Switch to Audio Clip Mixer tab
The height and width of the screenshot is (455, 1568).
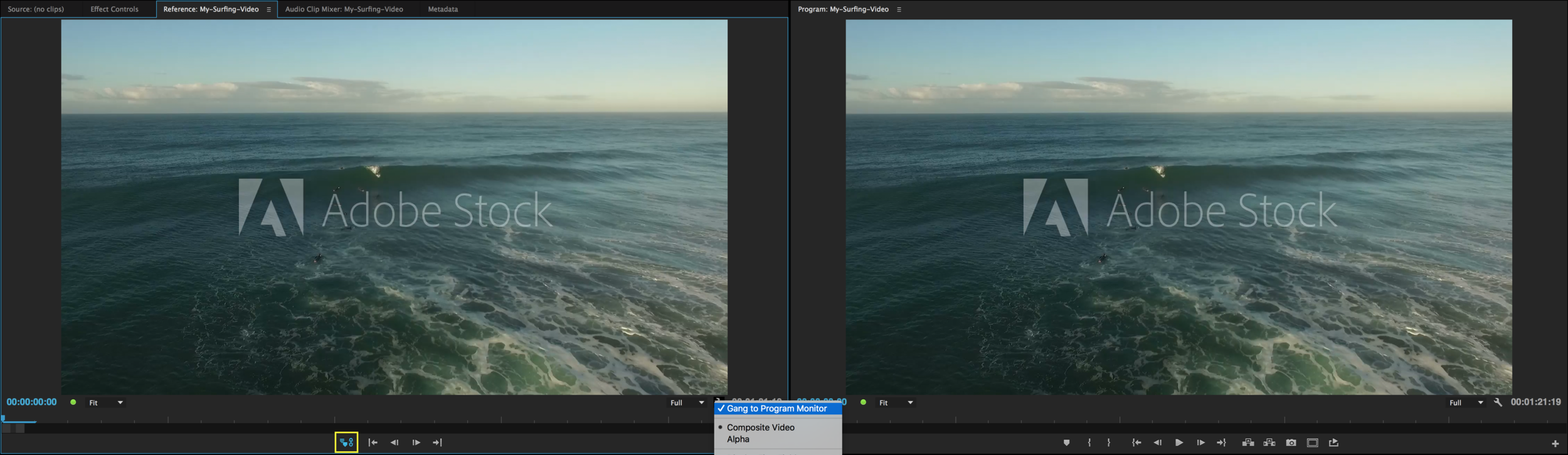pyautogui.click(x=344, y=9)
